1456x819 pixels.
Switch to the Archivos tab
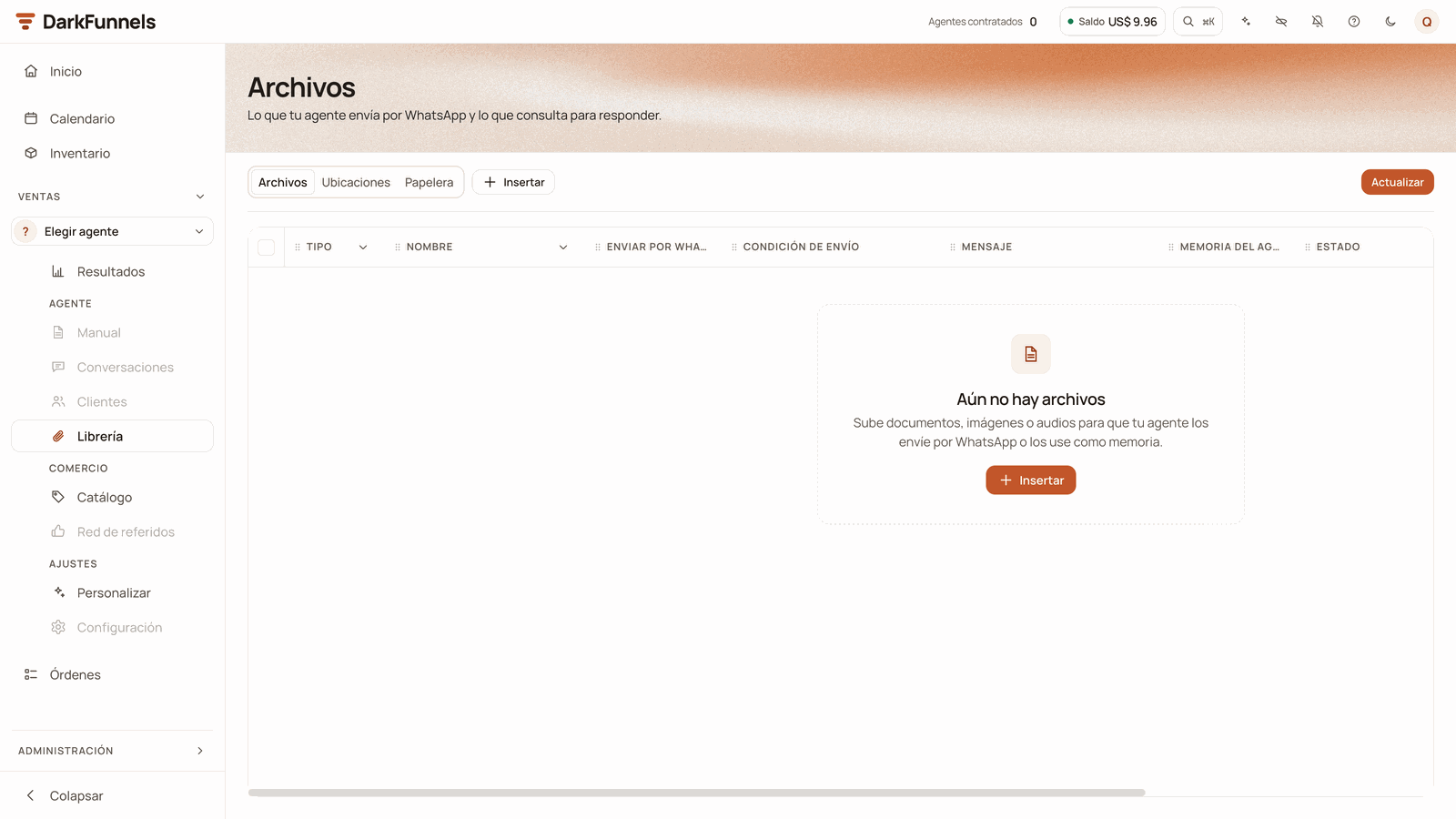(283, 182)
